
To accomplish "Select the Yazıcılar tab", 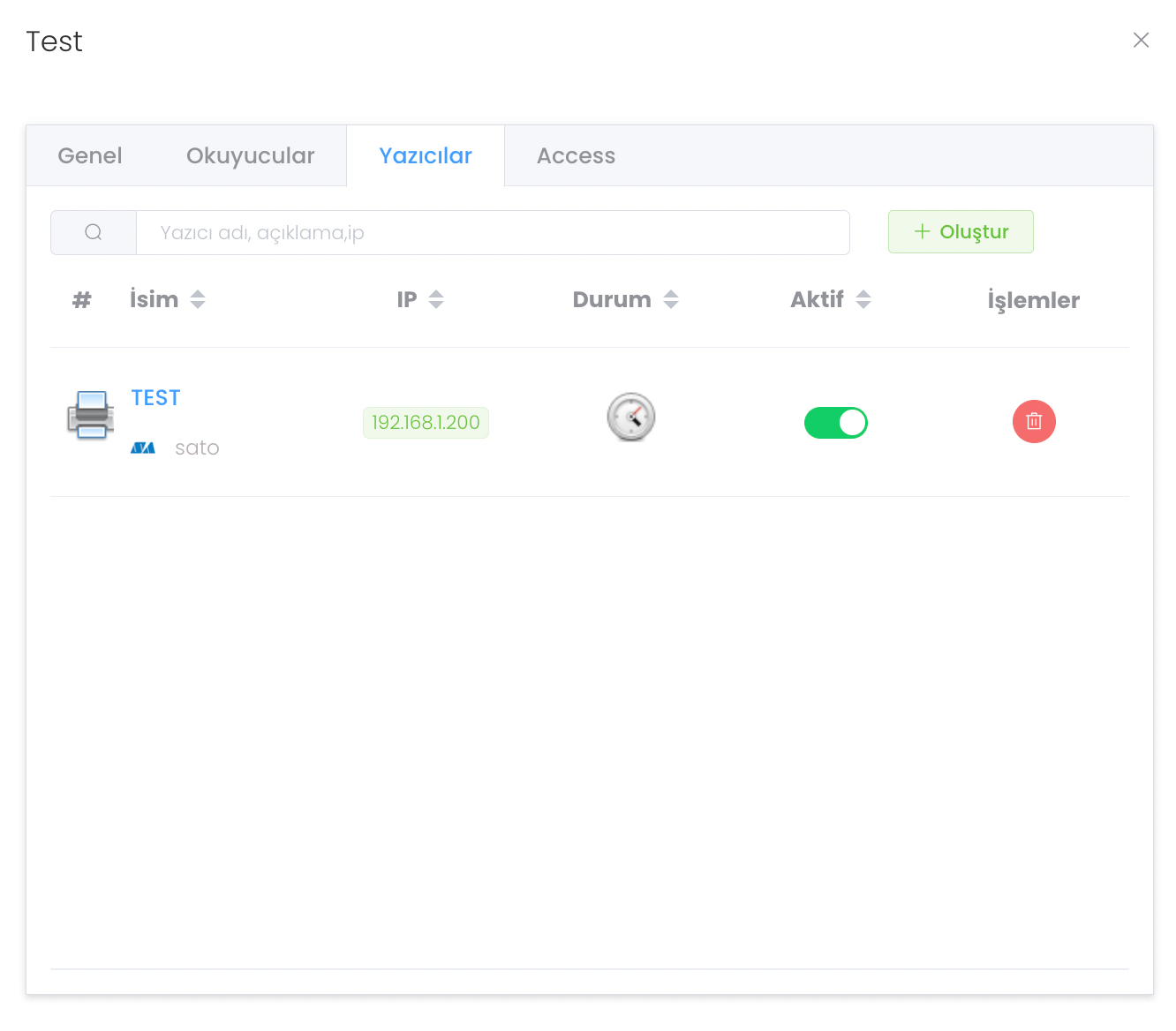I will tap(426, 156).
